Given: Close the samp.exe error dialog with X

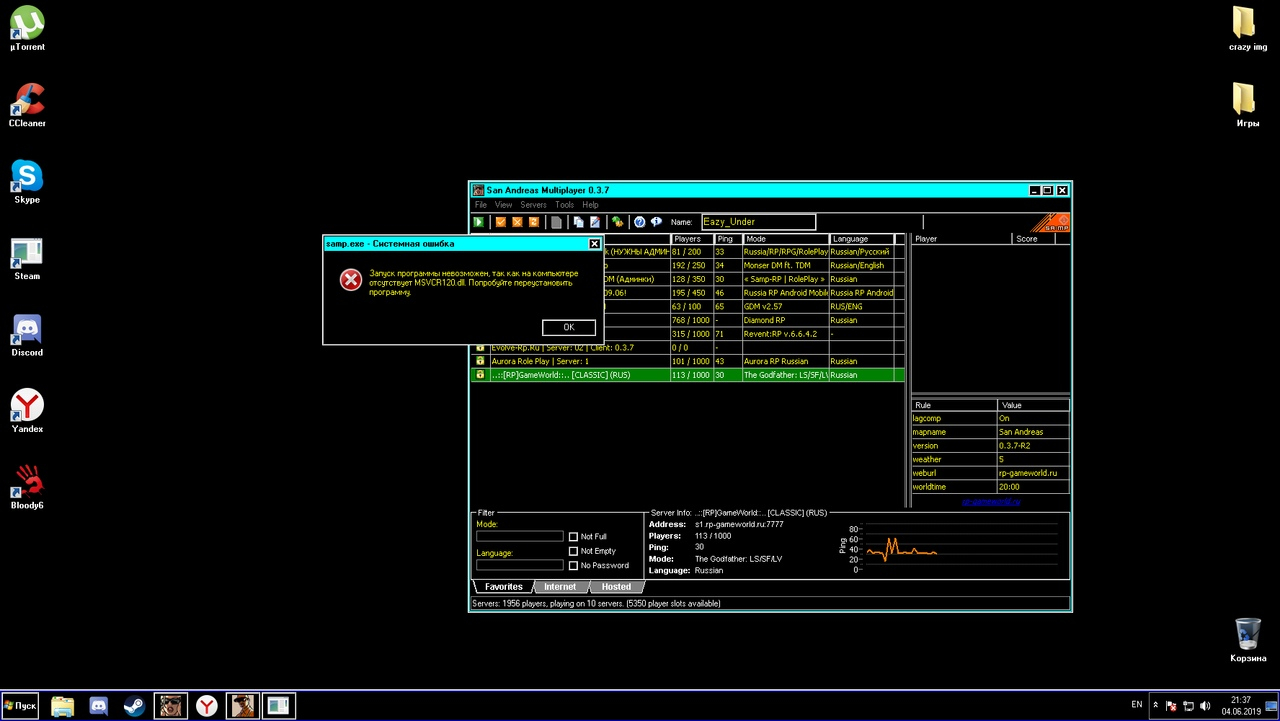Looking at the screenshot, I should (x=594, y=243).
